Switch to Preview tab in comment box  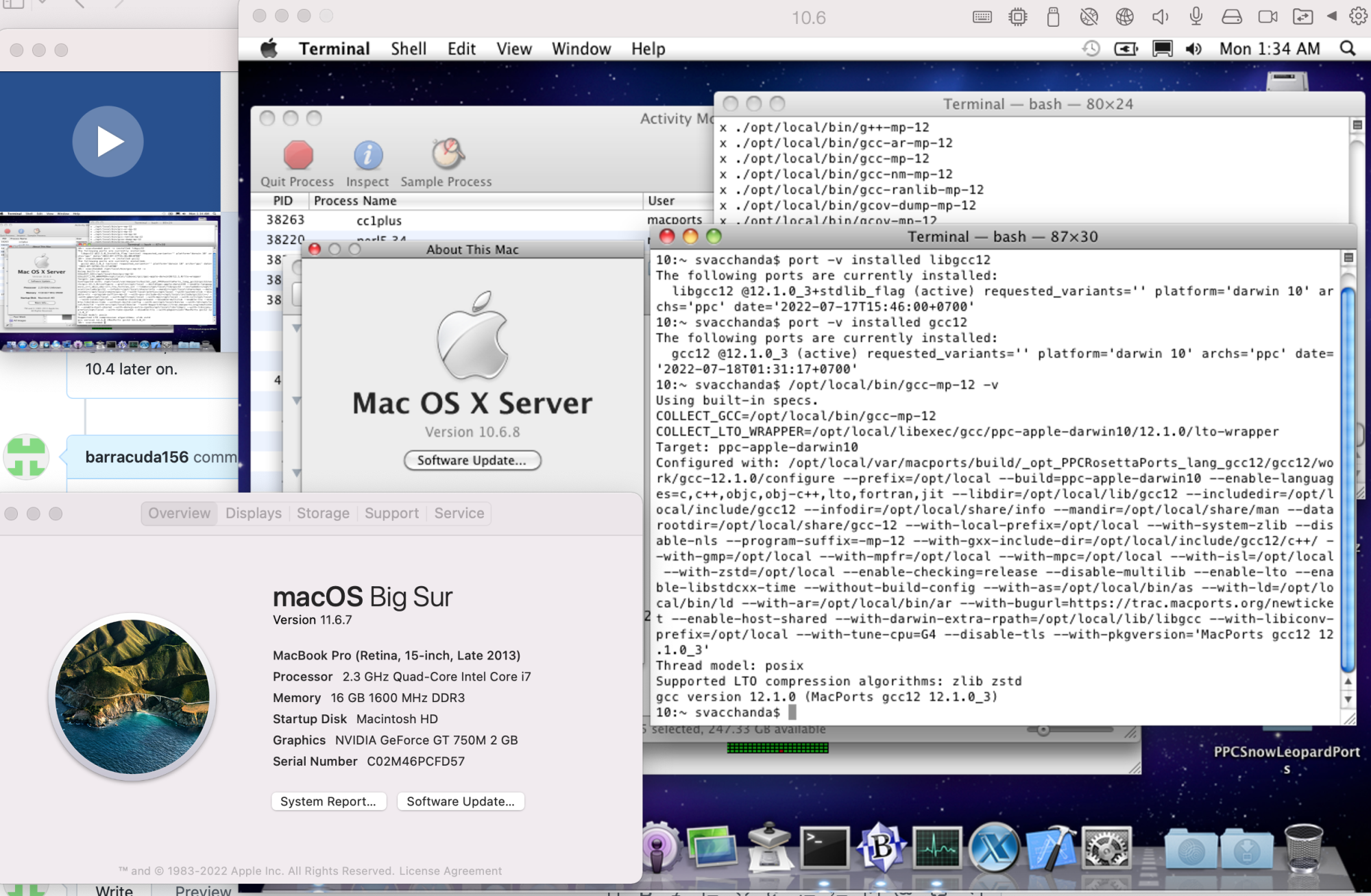203,891
